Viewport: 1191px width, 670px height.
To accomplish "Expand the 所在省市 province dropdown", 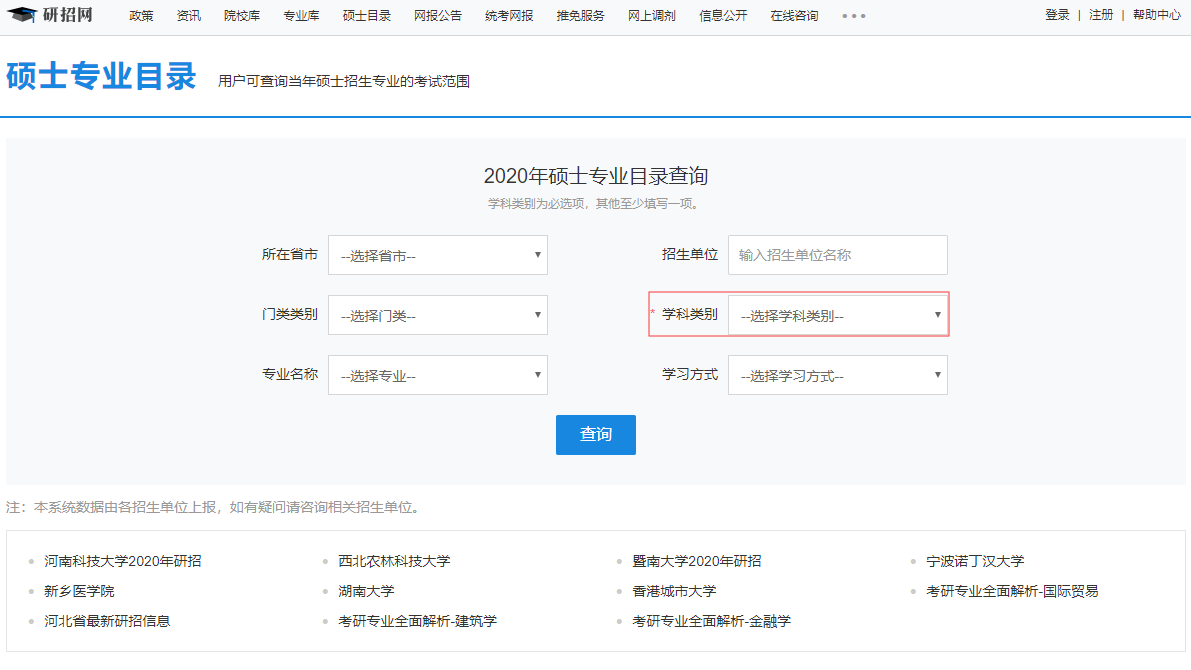I will click(x=438, y=255).
